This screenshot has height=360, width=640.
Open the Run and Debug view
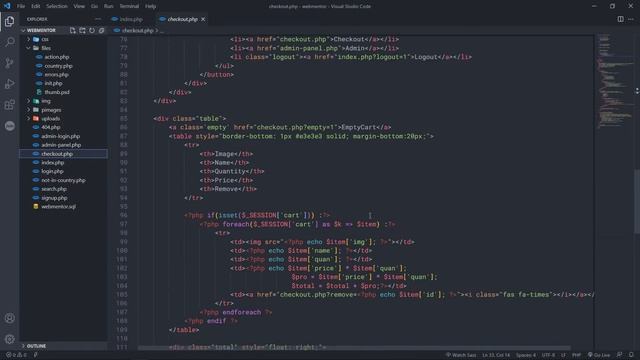tap(10, 84)
